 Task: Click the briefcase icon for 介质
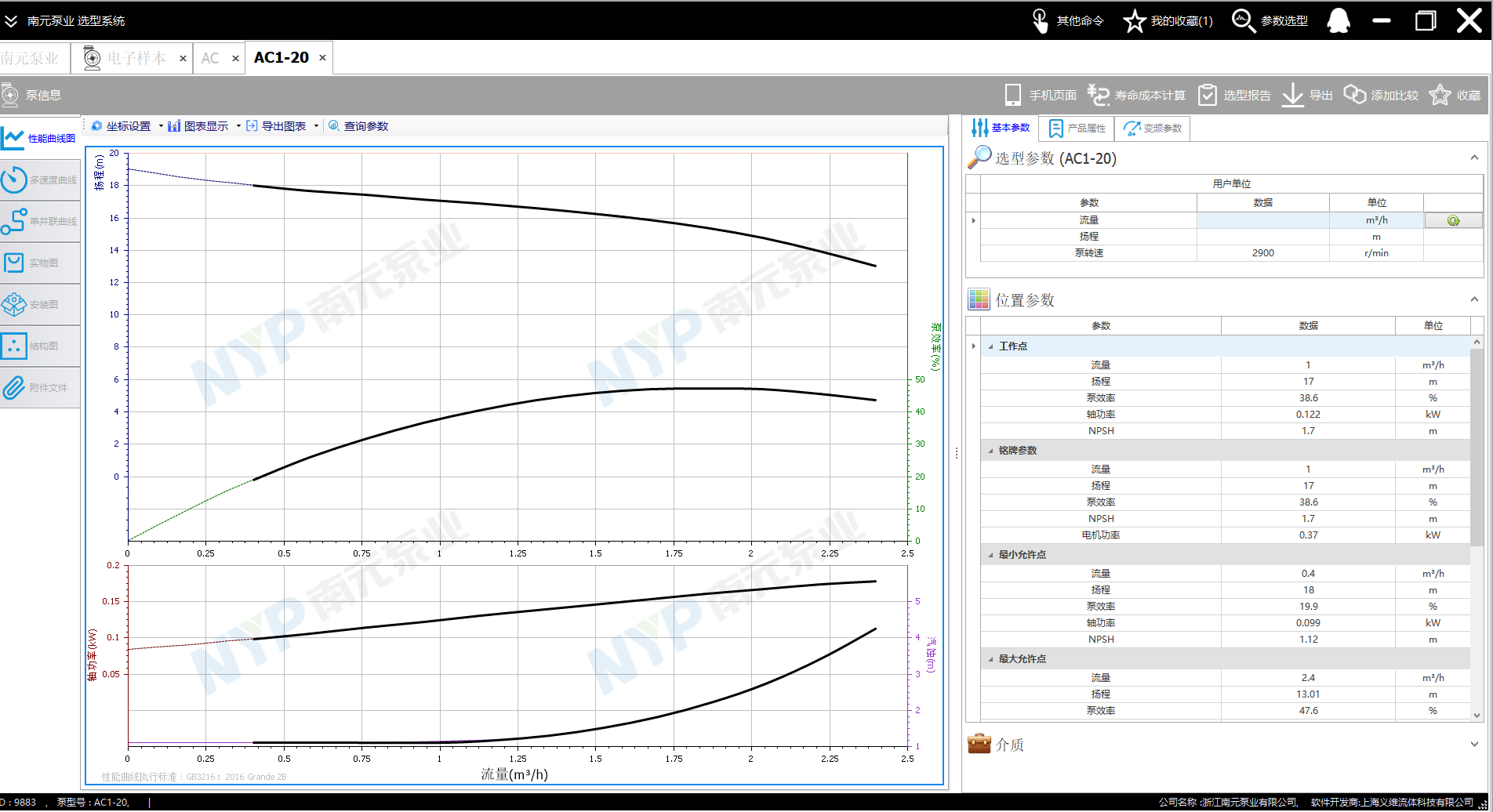(x=979, y=743)
